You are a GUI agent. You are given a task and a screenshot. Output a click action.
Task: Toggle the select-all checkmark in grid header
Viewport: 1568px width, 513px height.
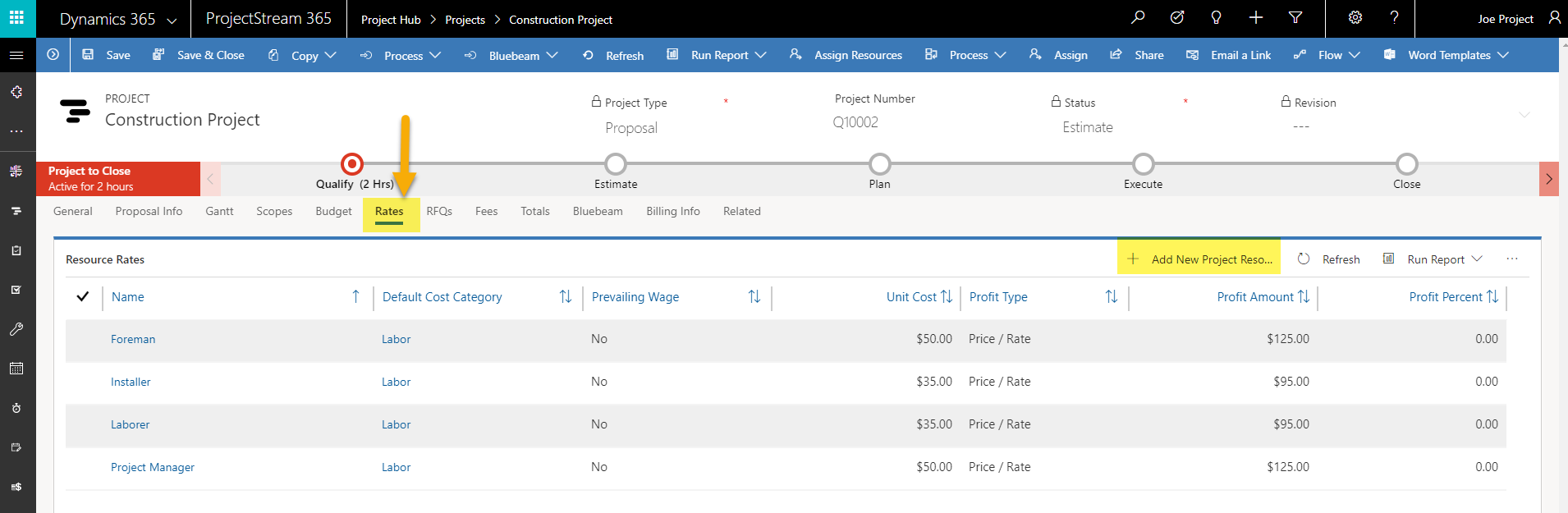tap(83, 296)
